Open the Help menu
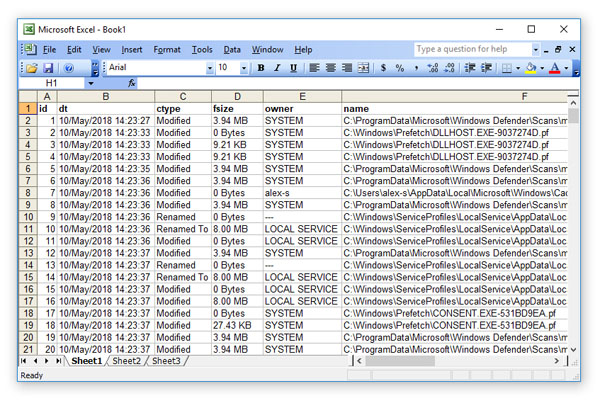The image size is (600, 403). pyautogui.click(x=303, y=50)
